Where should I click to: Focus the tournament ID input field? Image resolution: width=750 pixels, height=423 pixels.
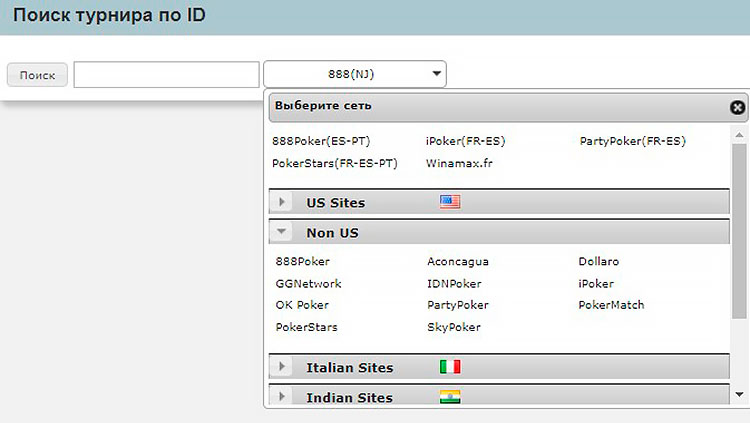point(166,74)
